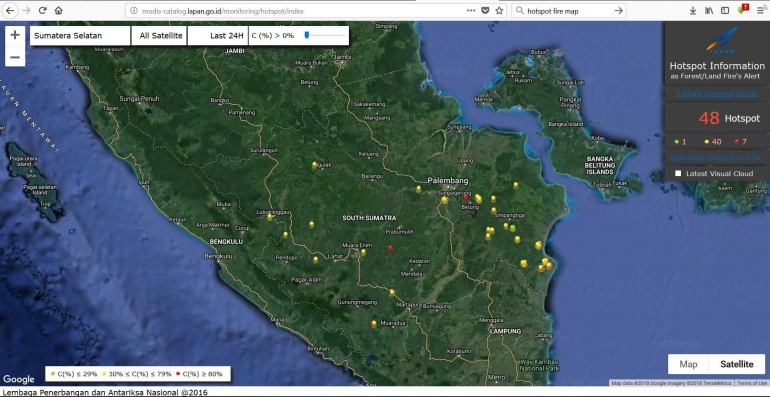
Task: Click the red 7 high-confidence count
Action: point(741,142)
